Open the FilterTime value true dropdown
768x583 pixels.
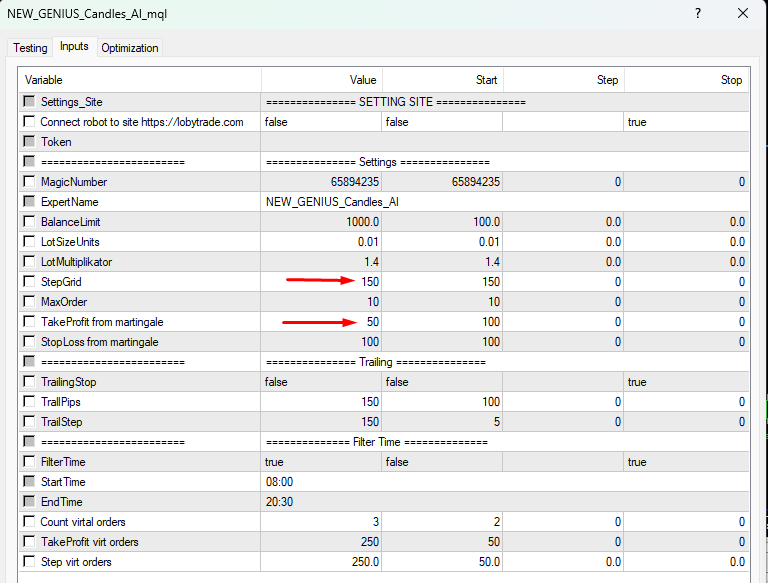coord(322,462)
